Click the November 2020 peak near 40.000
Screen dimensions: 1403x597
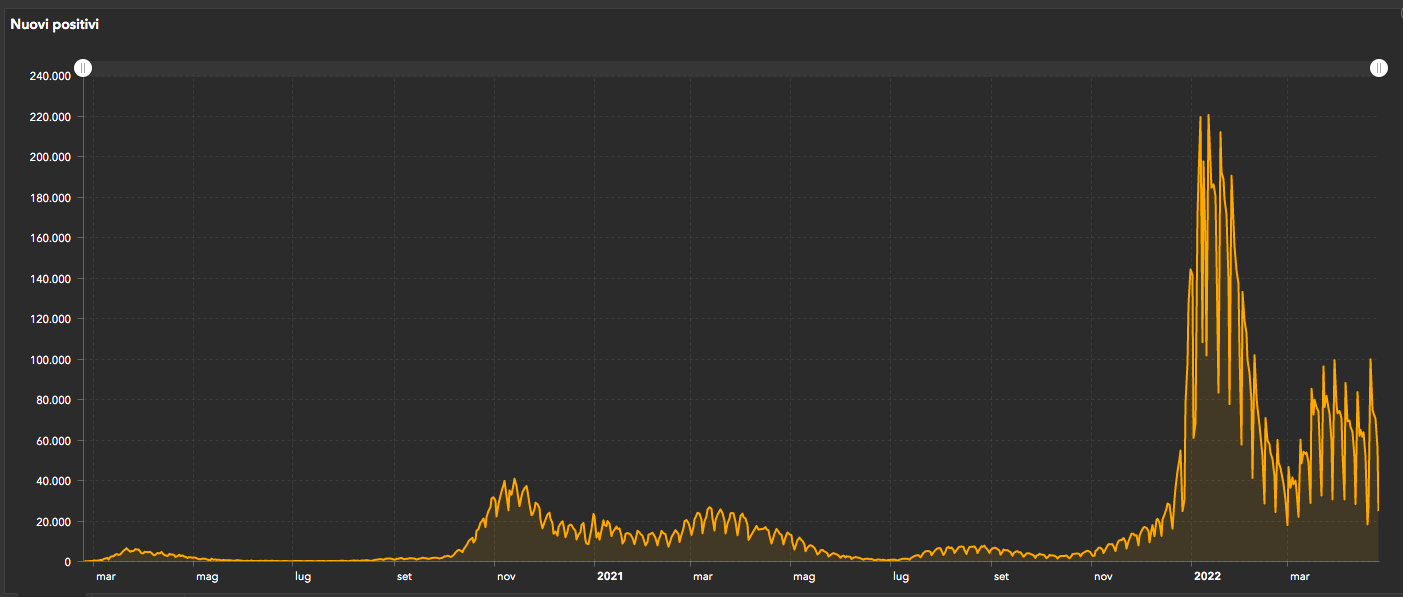[x=515, y=480]
